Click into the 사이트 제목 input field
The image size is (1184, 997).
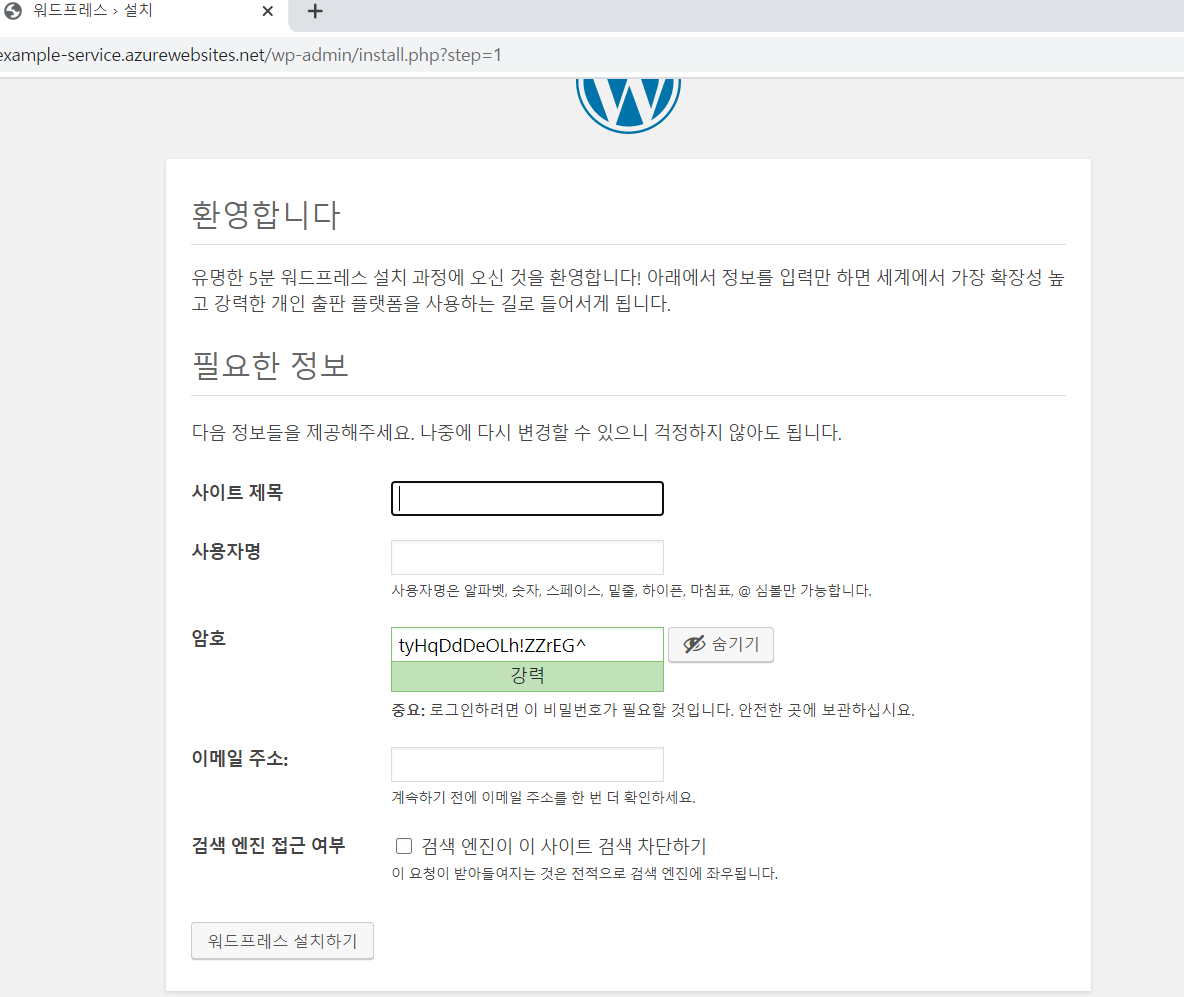[x=527, y=498]
